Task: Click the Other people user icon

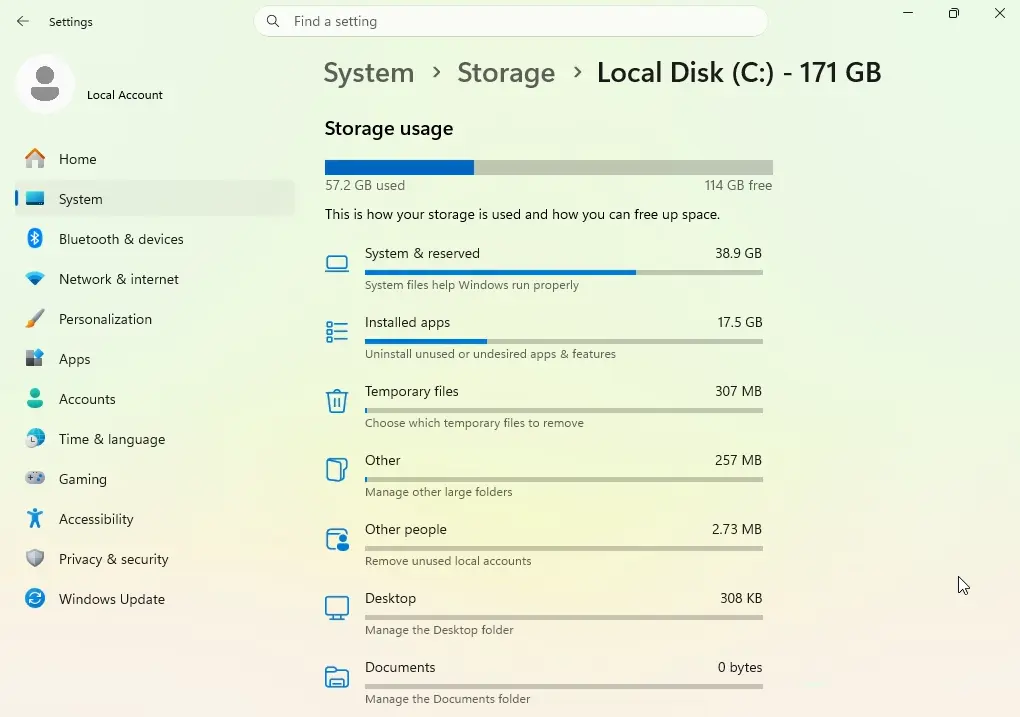Action: tap(337, 539)
